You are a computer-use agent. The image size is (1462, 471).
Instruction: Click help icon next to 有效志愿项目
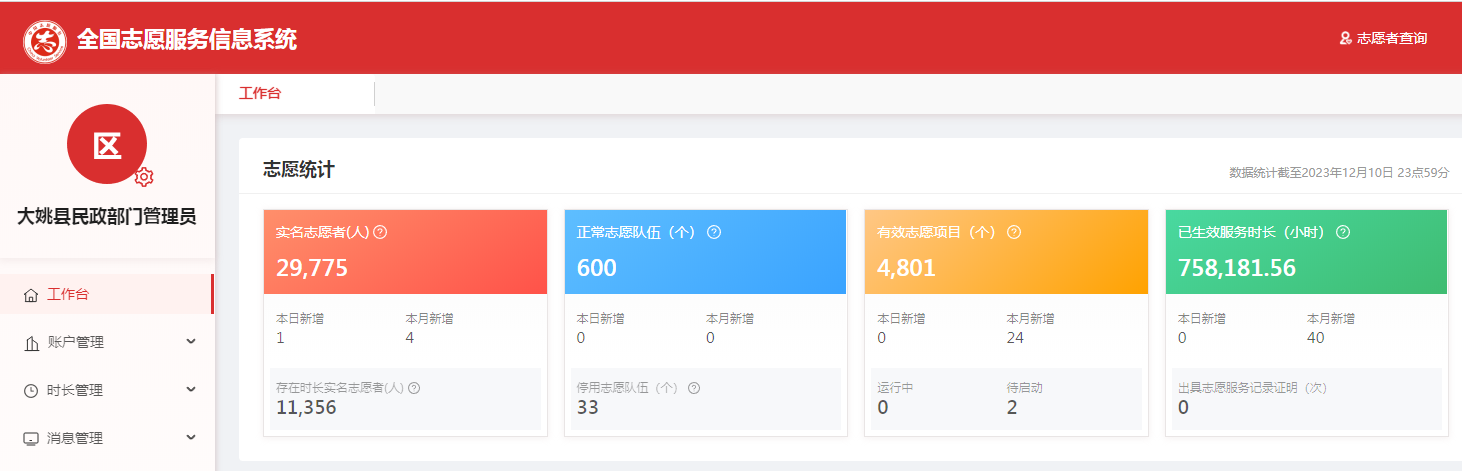(1014, 232)
